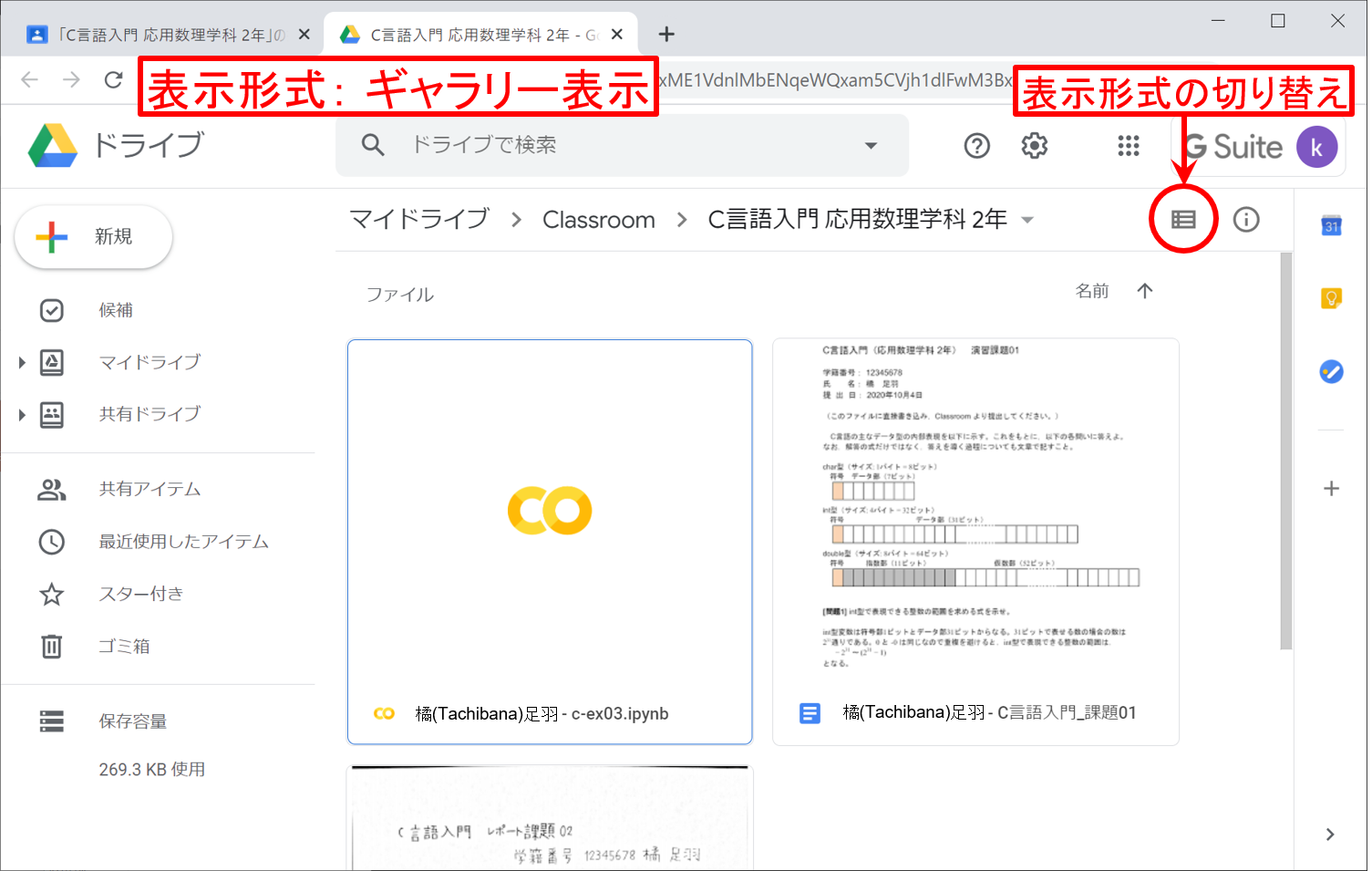1372x871 pixels.
Task: Click the ファイル section header
Action: pyautogui.click(x=400, y=295)
